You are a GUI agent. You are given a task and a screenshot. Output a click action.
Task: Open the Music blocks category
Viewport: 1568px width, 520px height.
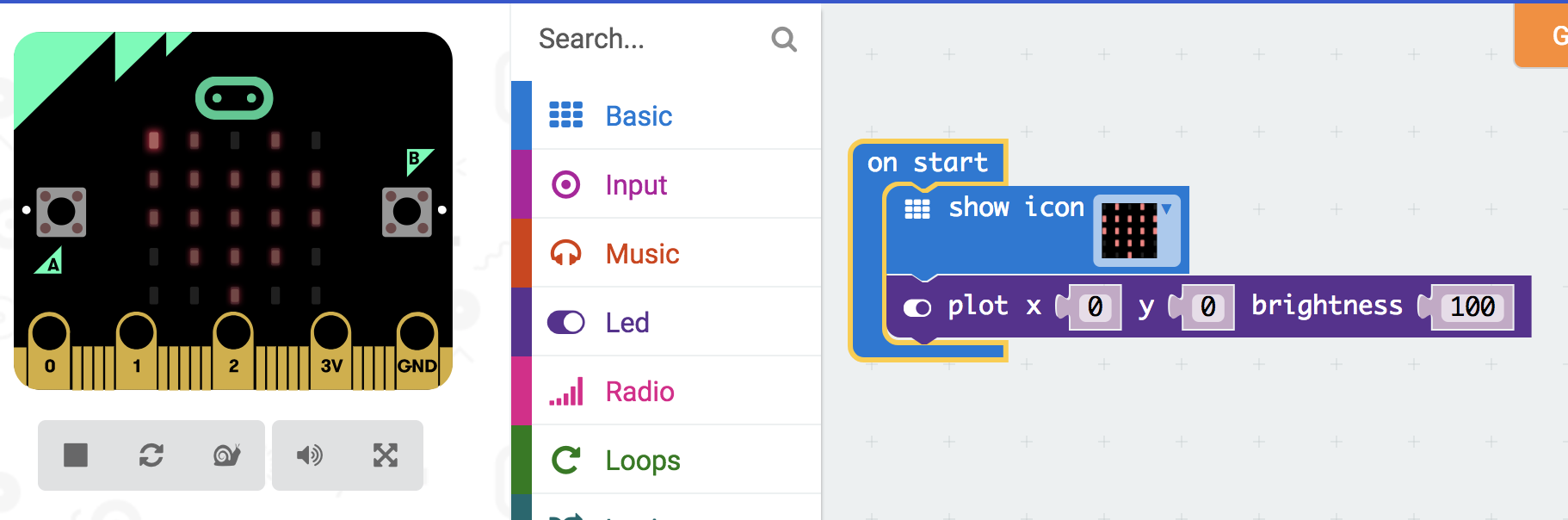(x=642, y=253)
